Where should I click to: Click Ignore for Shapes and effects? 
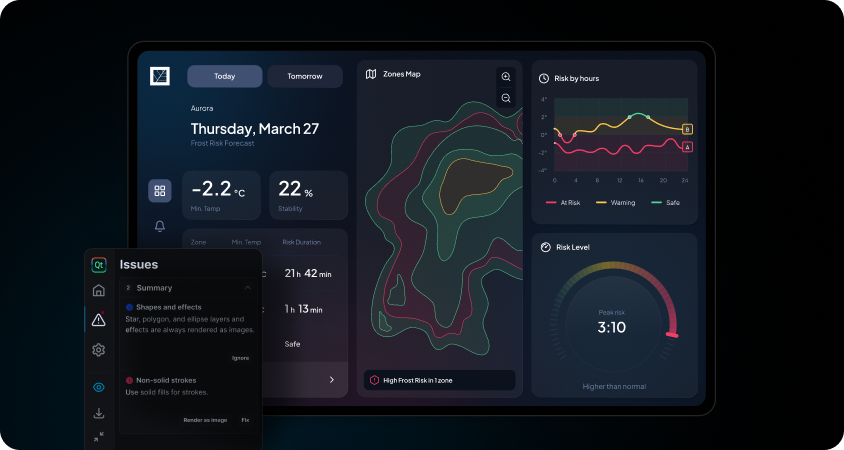click(241, 358)
